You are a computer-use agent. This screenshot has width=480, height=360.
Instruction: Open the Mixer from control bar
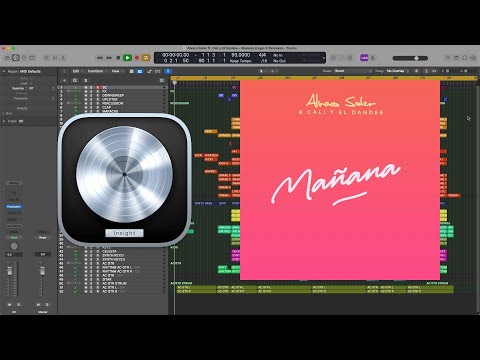(x=55, y=58)
